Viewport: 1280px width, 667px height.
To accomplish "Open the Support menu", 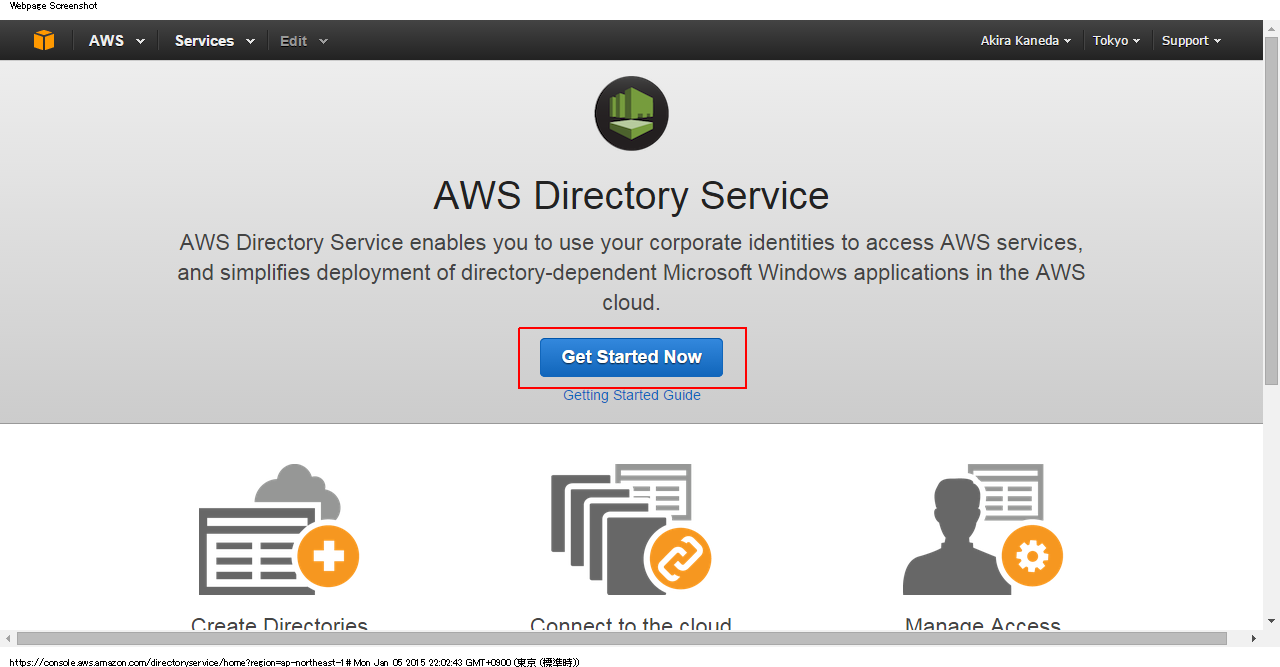I will (1191, 41).
